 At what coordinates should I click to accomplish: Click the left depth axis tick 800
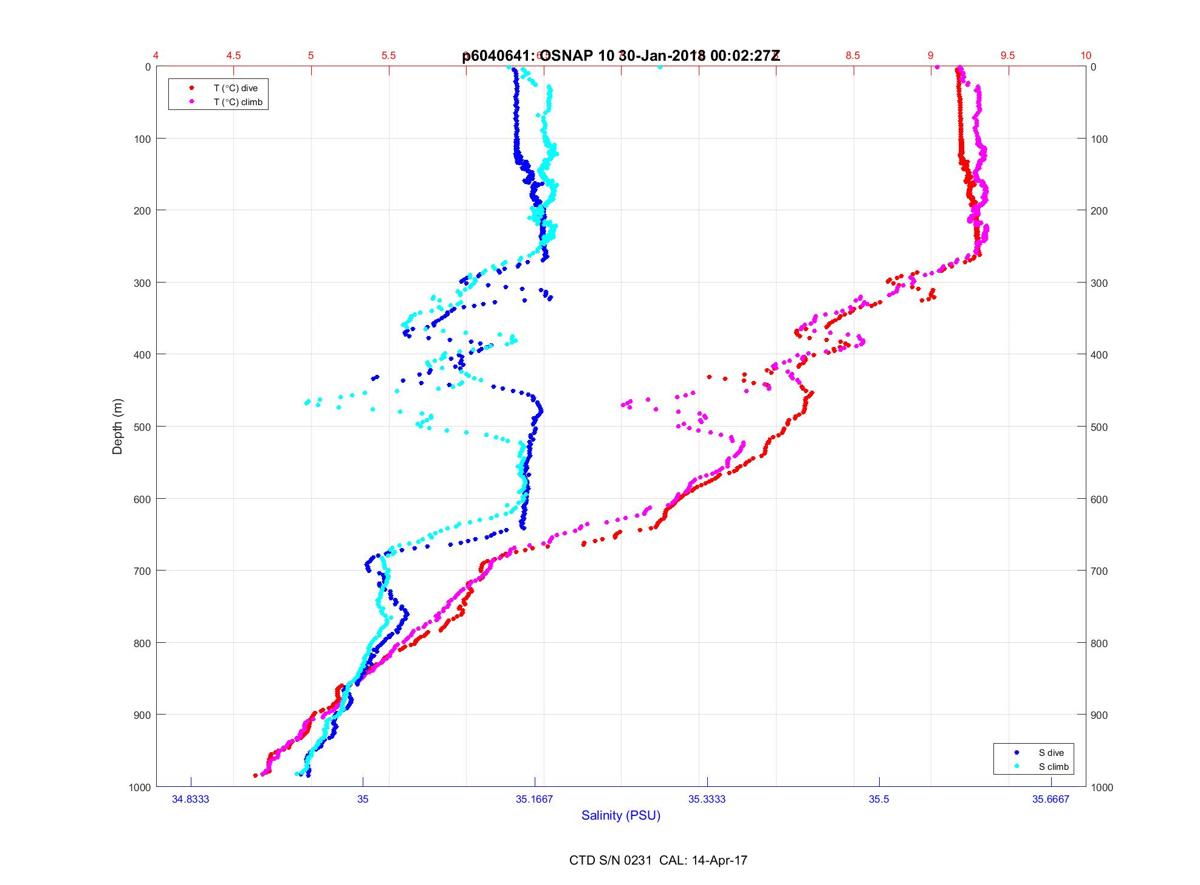point(142,643)
